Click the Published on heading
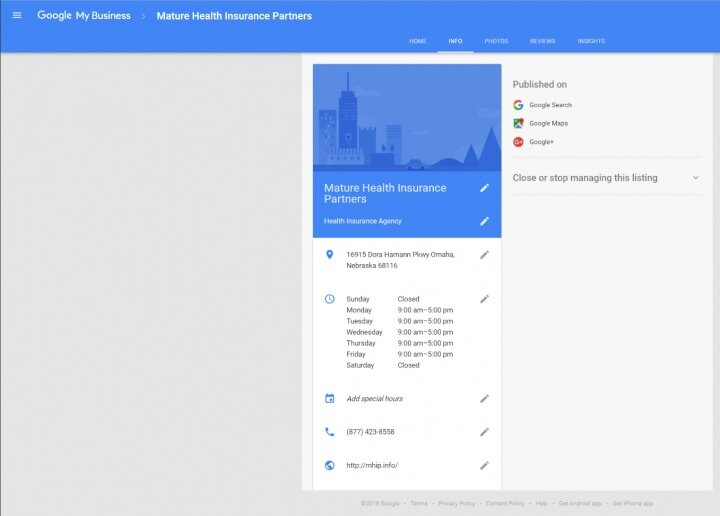 540,84
